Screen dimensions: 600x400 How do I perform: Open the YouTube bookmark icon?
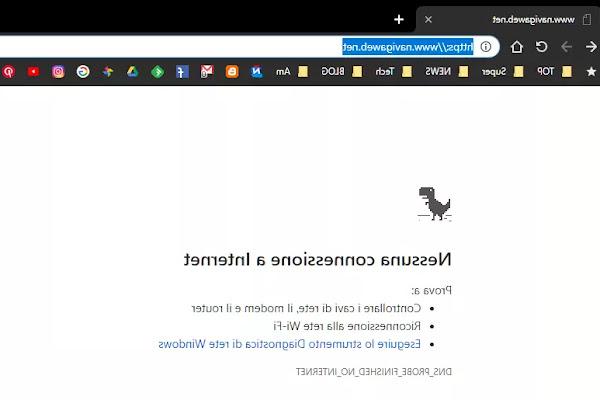[x=33, y=72]
